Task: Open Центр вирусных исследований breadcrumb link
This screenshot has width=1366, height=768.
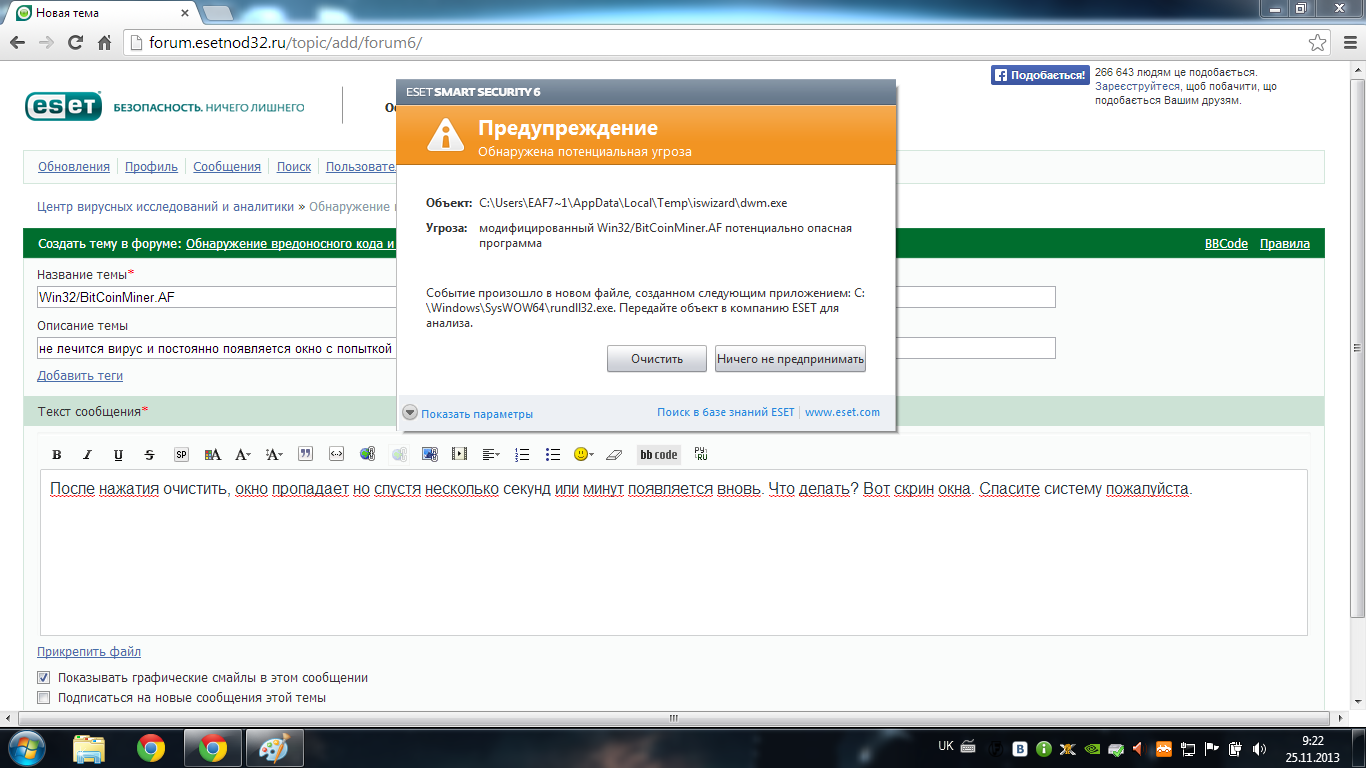Action: 166,207
